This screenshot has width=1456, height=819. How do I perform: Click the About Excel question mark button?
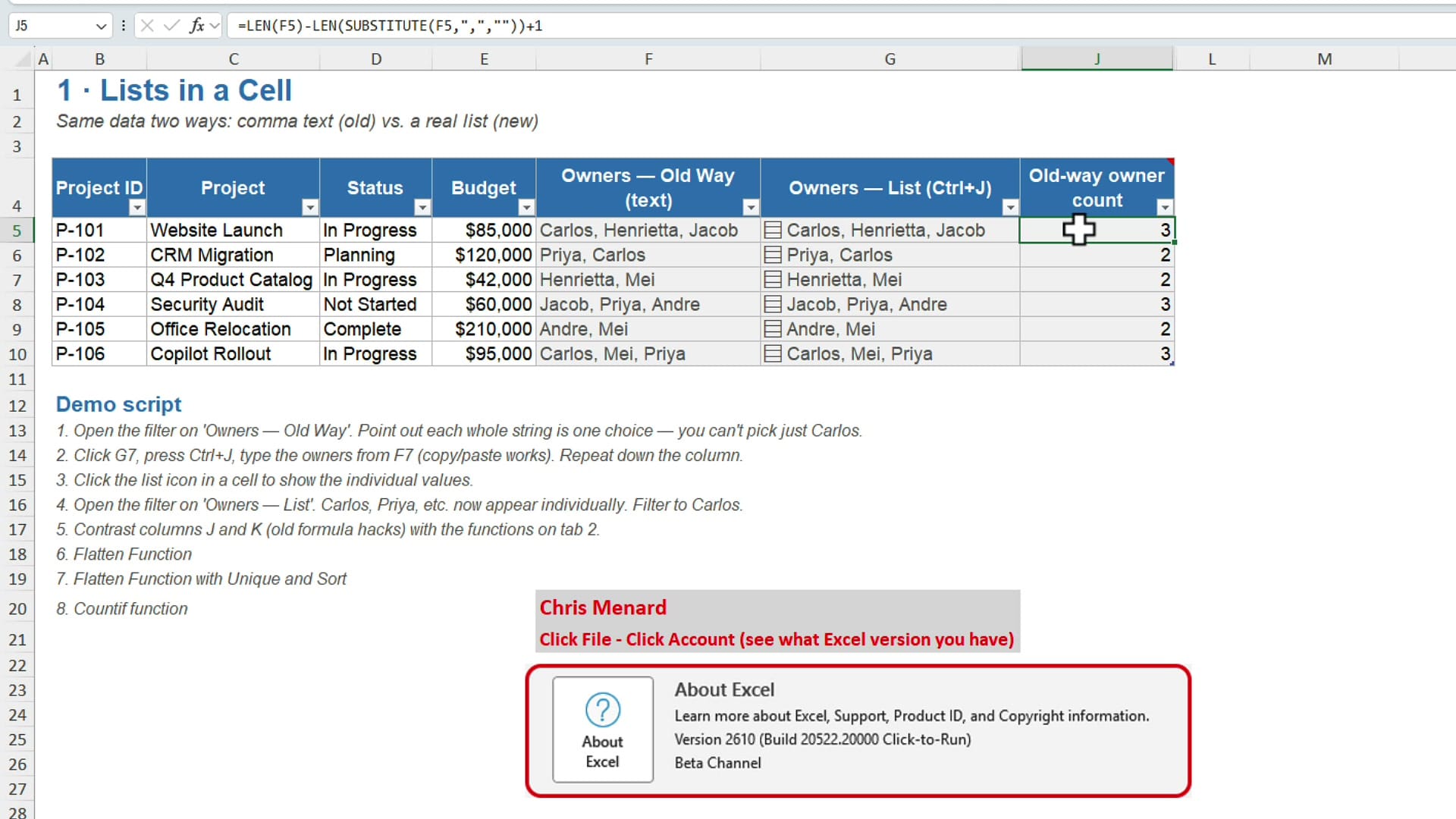pyautogui.click(x=603, y=730)
